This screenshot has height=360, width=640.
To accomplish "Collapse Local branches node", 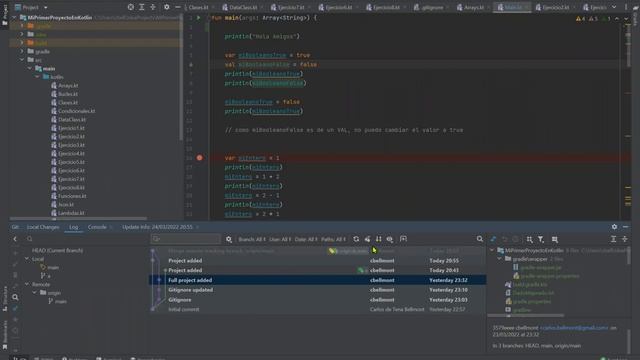I will coord(27,259).
